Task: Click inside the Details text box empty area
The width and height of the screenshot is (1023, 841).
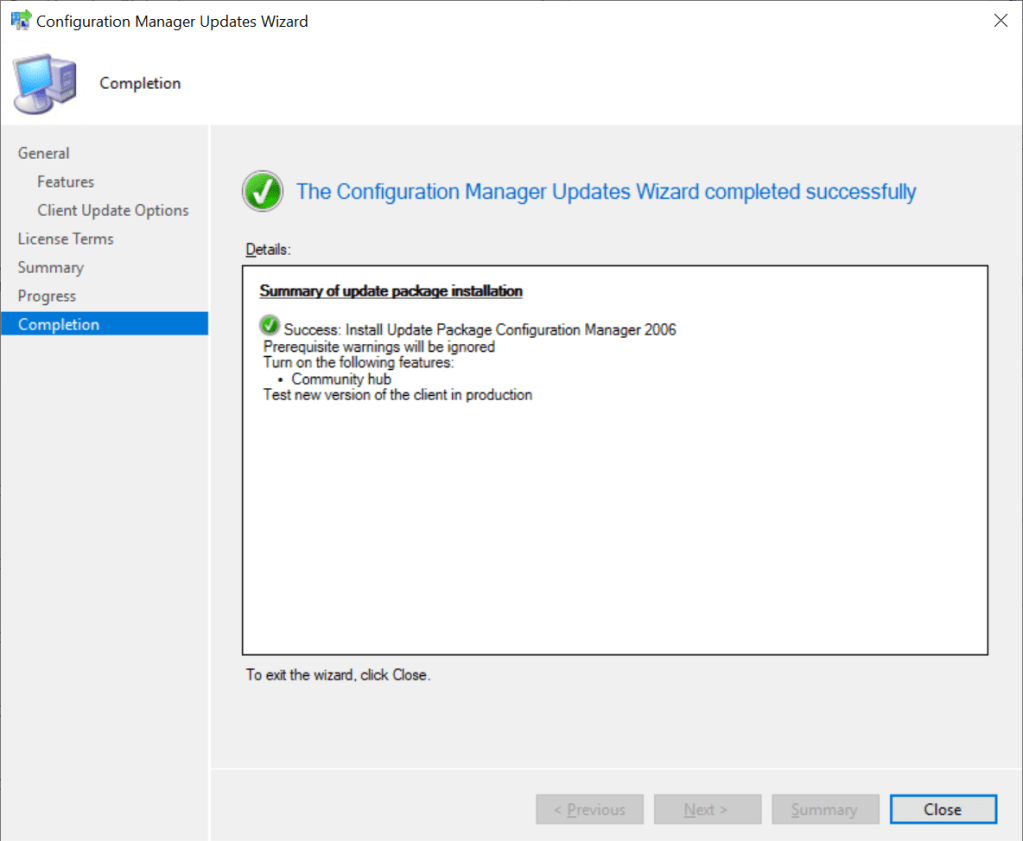Action: (x=614, y=530)
